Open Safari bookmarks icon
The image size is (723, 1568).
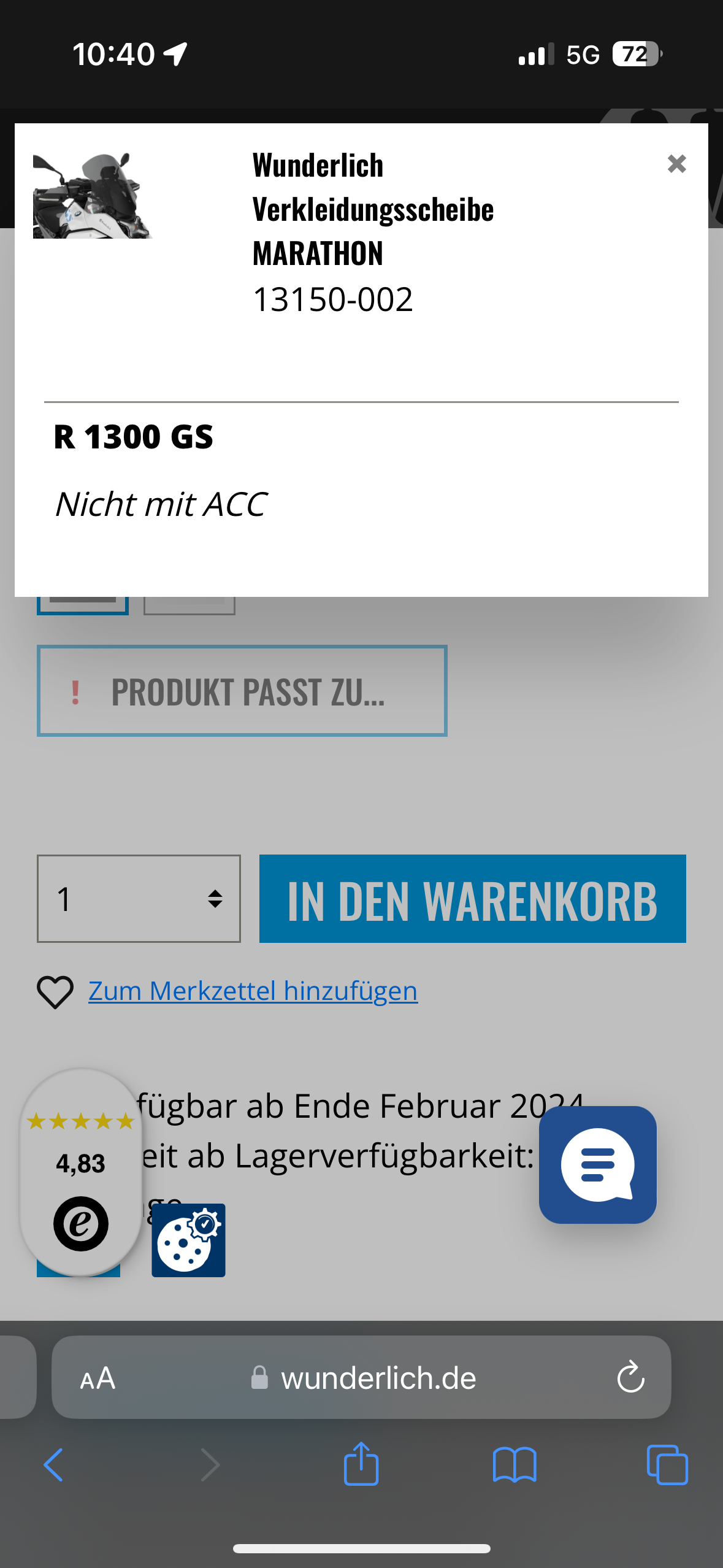[x=515, y=1465]
